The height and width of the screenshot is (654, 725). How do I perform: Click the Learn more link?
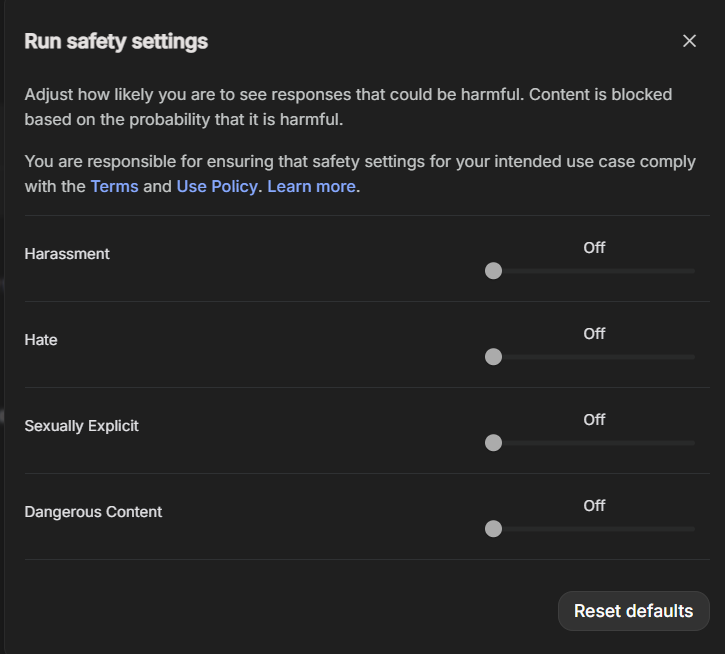pos(311,186)
